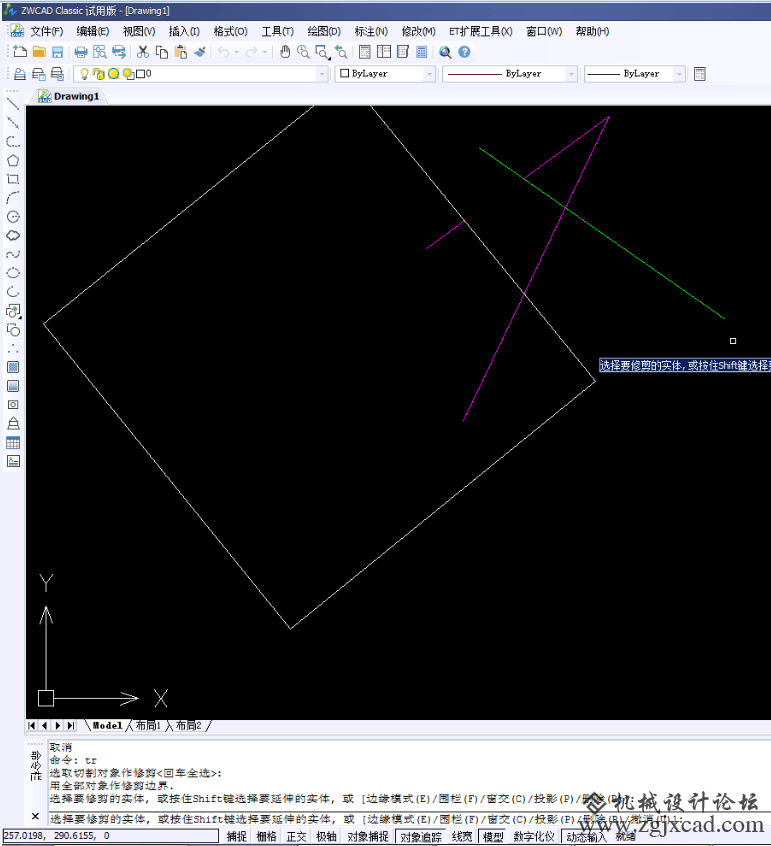
Task: Toggle 对象捕捉 object snap
Action: (x=368, y=836)
